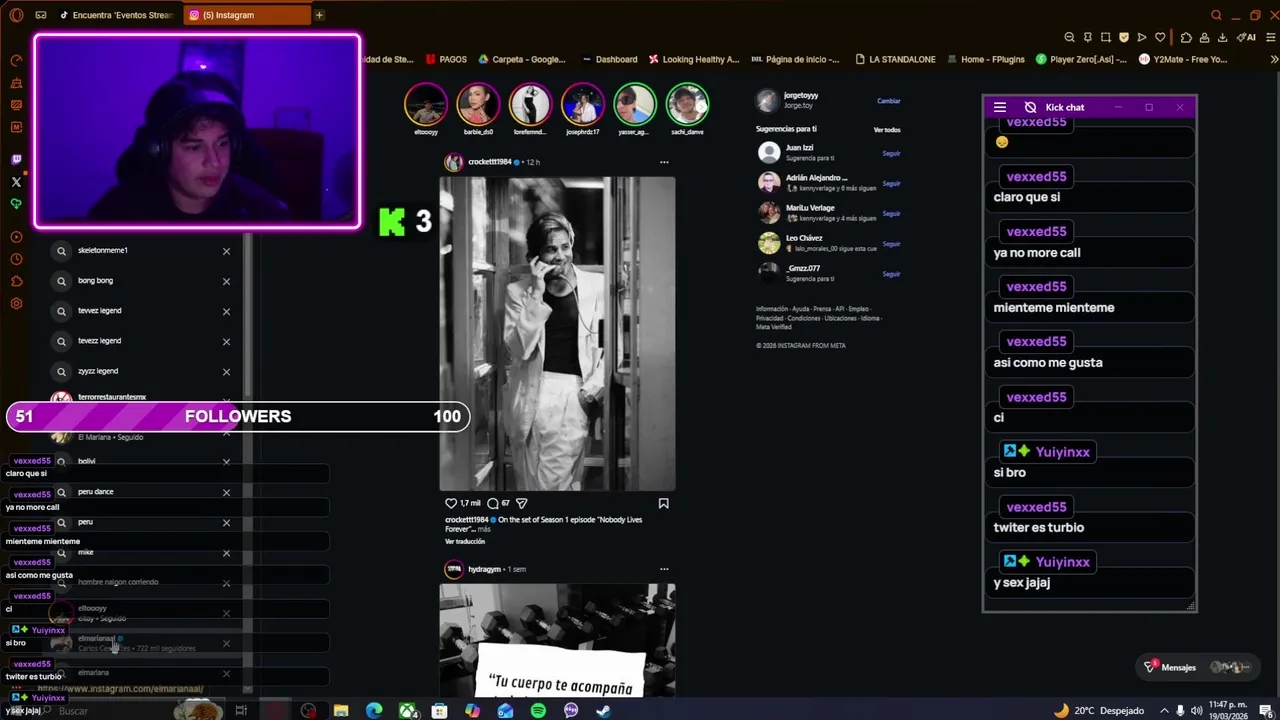
Task: Open the browser easy setup menu icon
Action: coord(1270,37)
